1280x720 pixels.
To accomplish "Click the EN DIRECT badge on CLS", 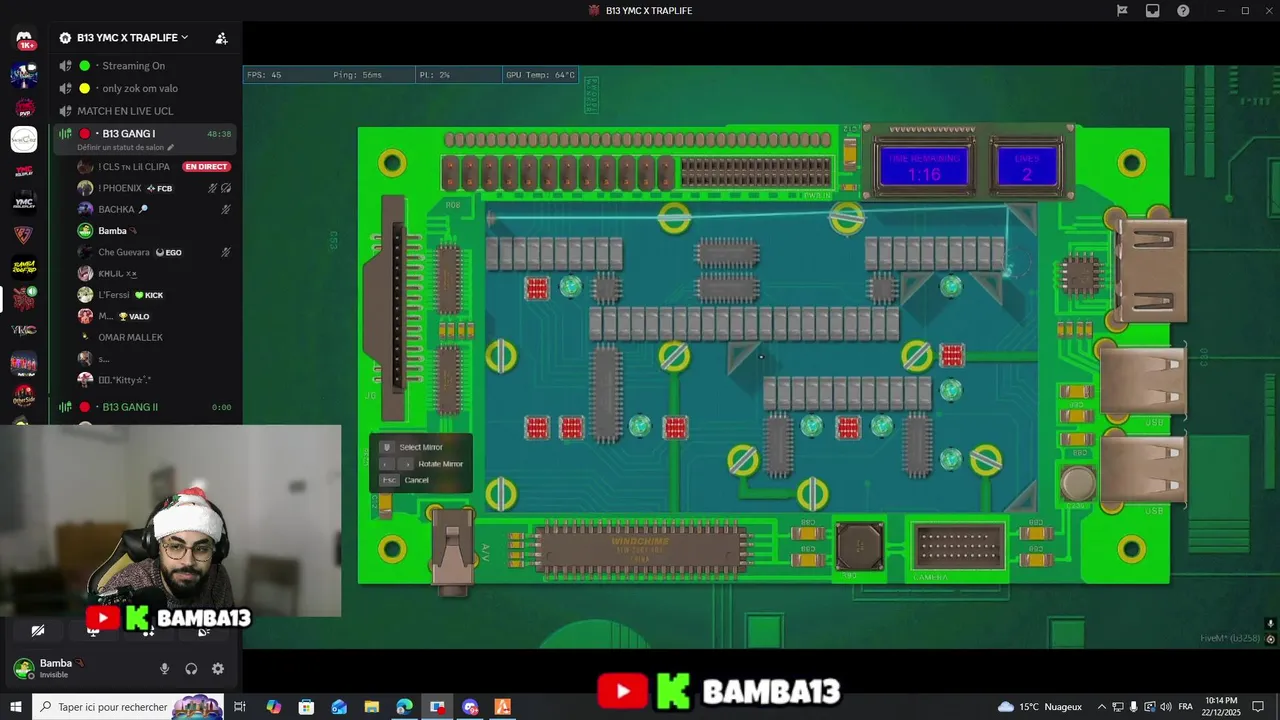I will pos(206,167).
